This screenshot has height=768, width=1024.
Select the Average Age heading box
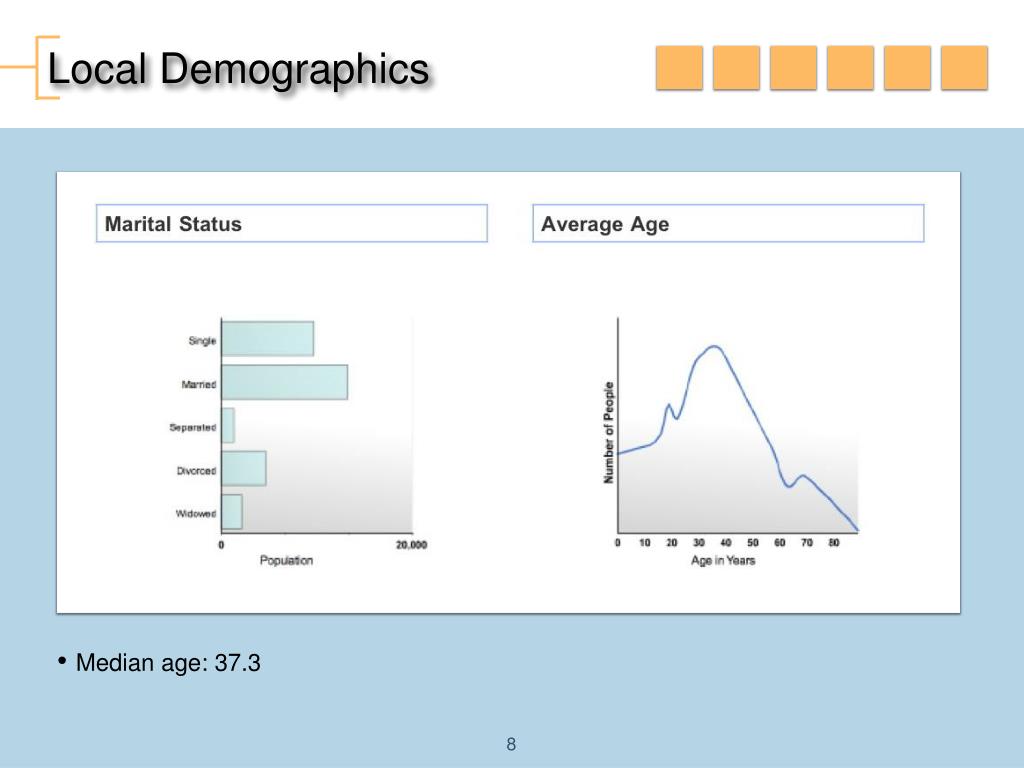[x=728, y=223]
